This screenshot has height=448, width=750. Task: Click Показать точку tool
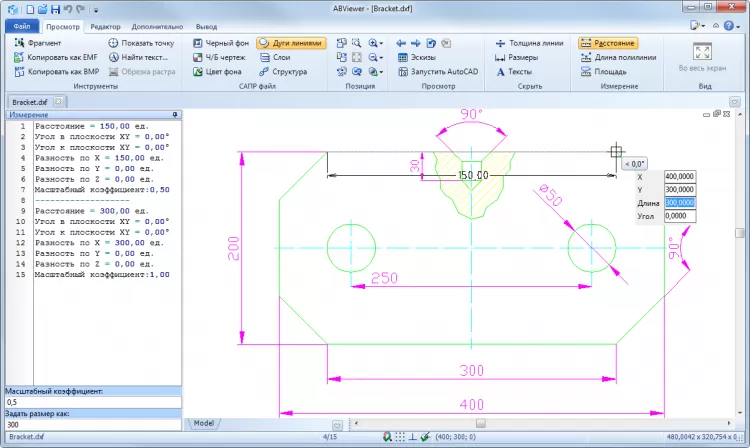141,43
